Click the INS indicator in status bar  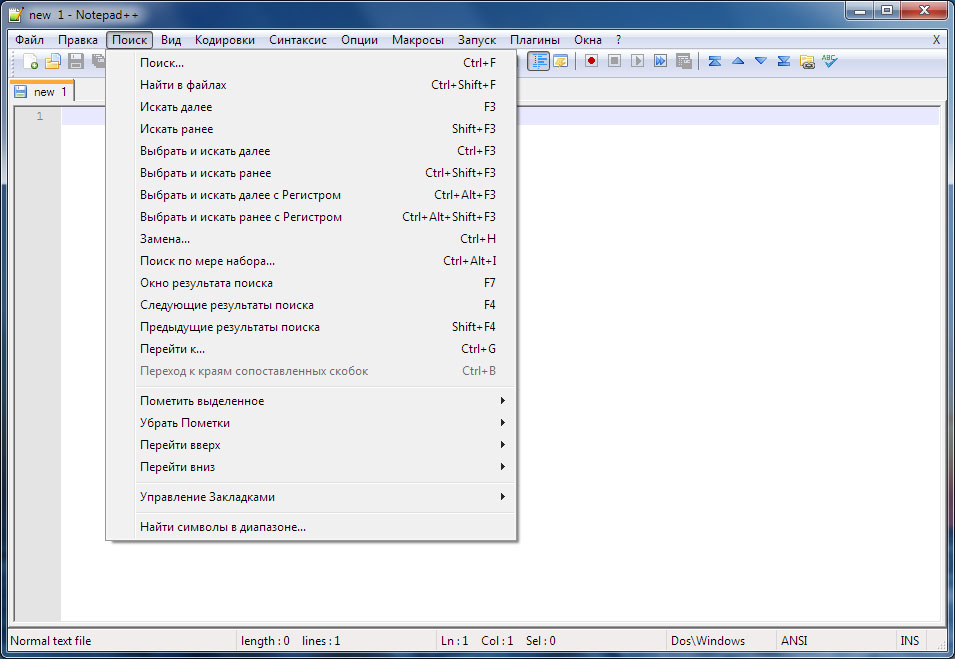coord(909,641)
